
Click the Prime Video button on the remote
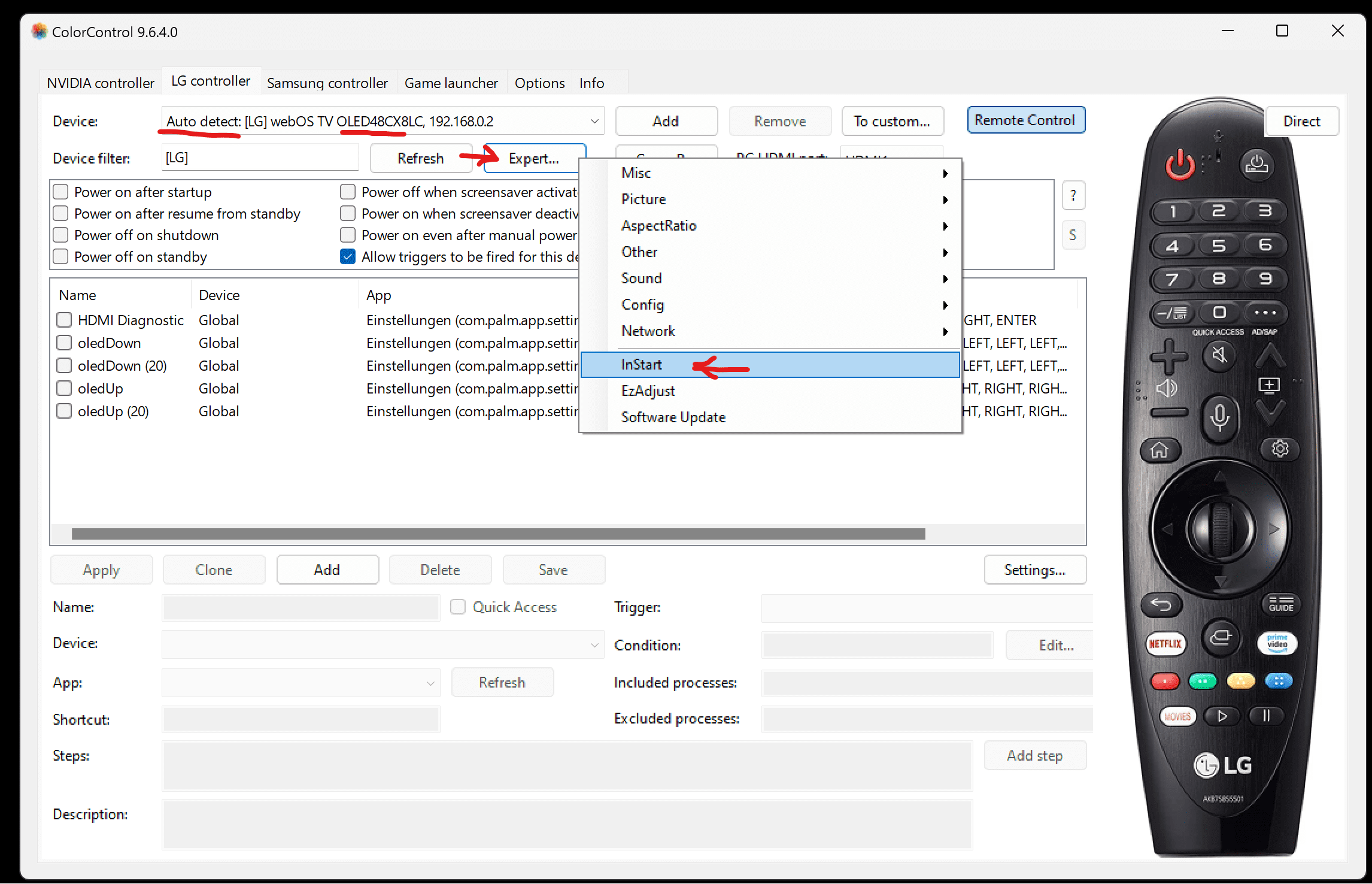tap(1277, 643)
